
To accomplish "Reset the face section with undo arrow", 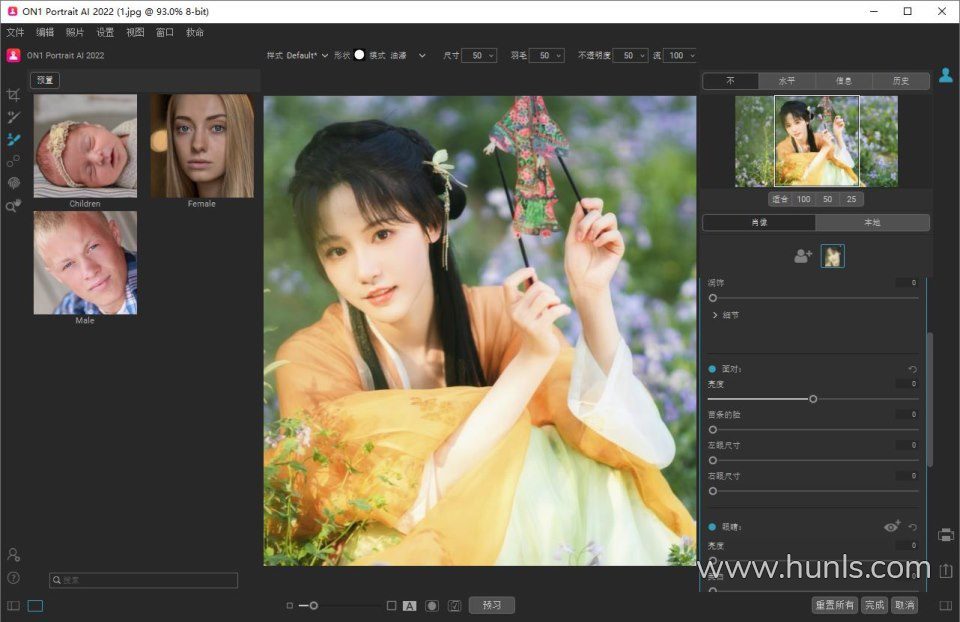I will [x=912, y=369].
